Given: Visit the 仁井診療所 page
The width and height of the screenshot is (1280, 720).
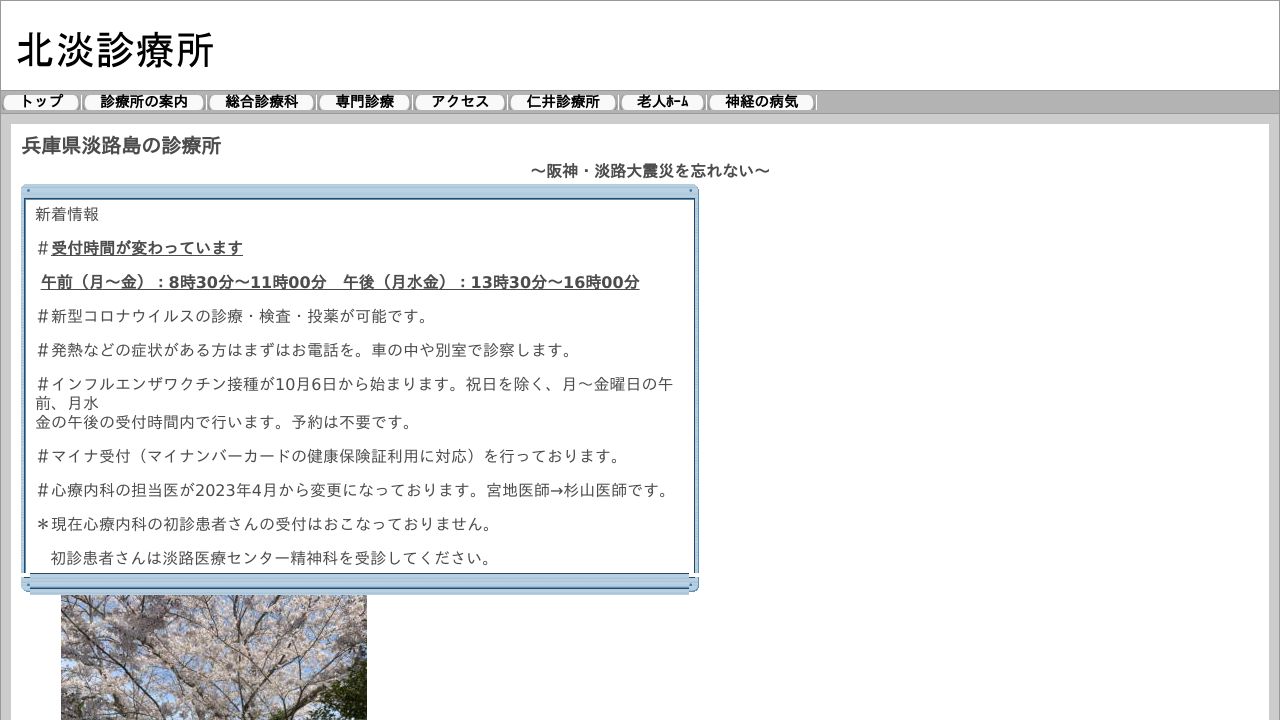Looking at the screenshot, I should pyautogui.click(x=562, y=101).
